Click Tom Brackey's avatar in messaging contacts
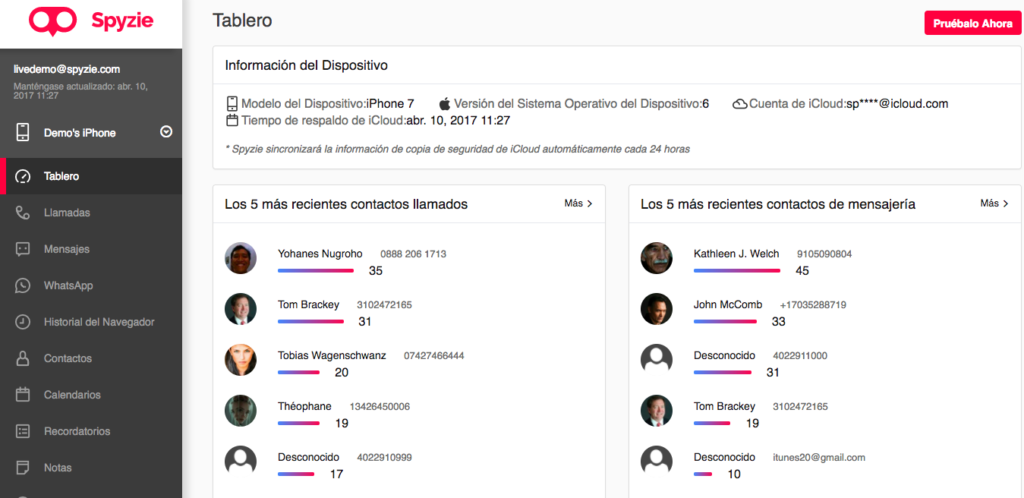Viewport: 1024px width, 498px height. point(656,411)
